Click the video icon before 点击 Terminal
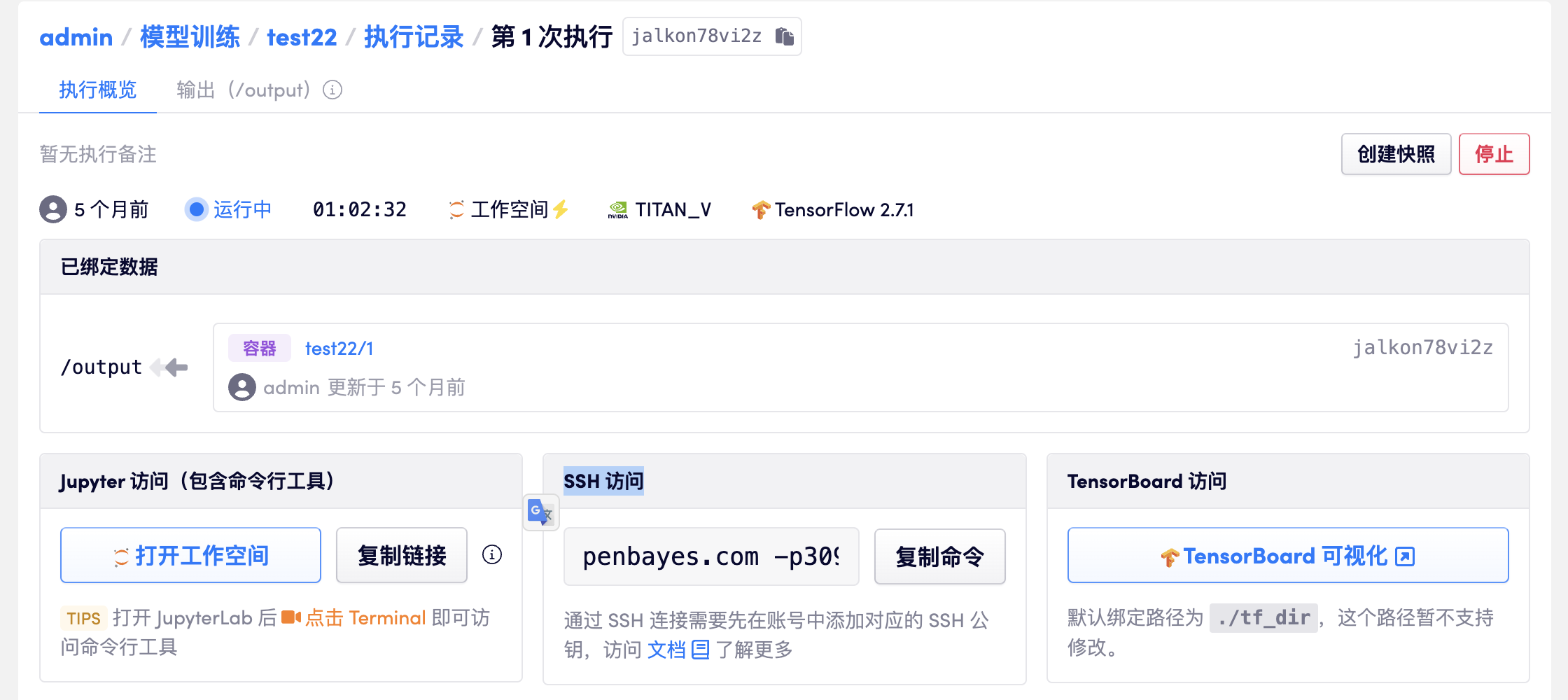 pyautogui.click(x=290, y=617)
